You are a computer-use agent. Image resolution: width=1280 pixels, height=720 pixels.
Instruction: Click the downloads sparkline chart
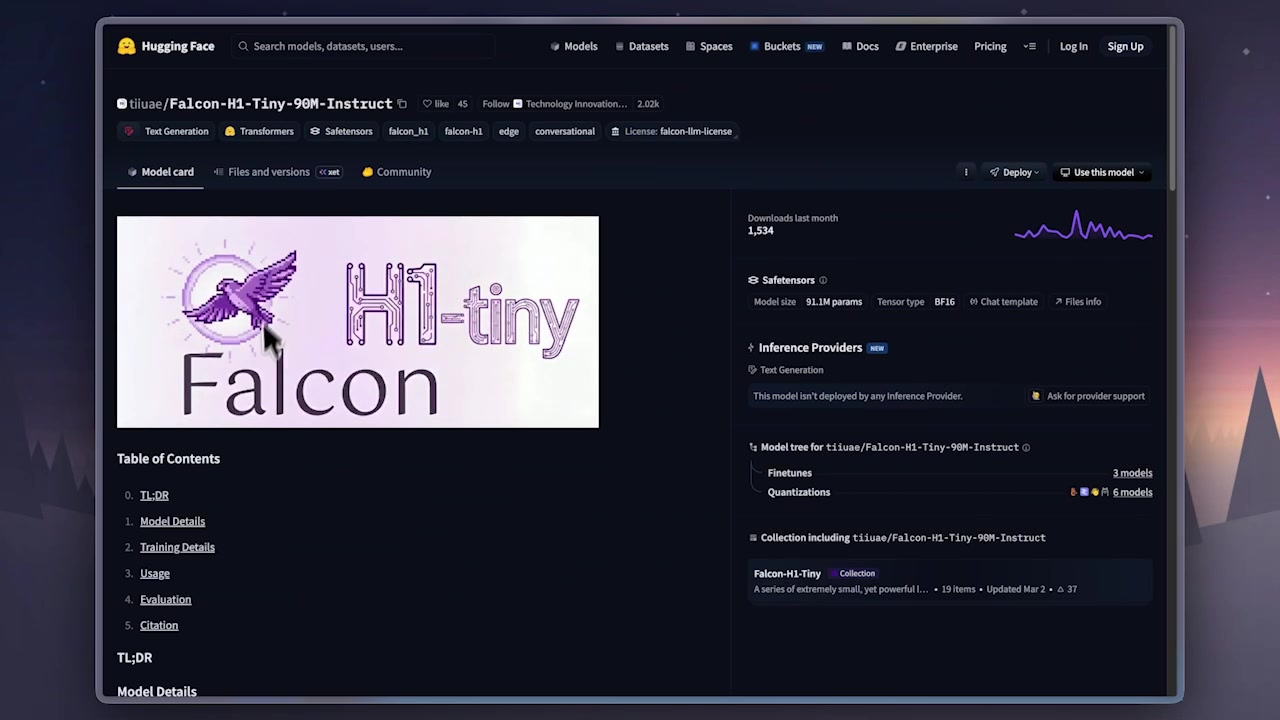pos(1083,227)
